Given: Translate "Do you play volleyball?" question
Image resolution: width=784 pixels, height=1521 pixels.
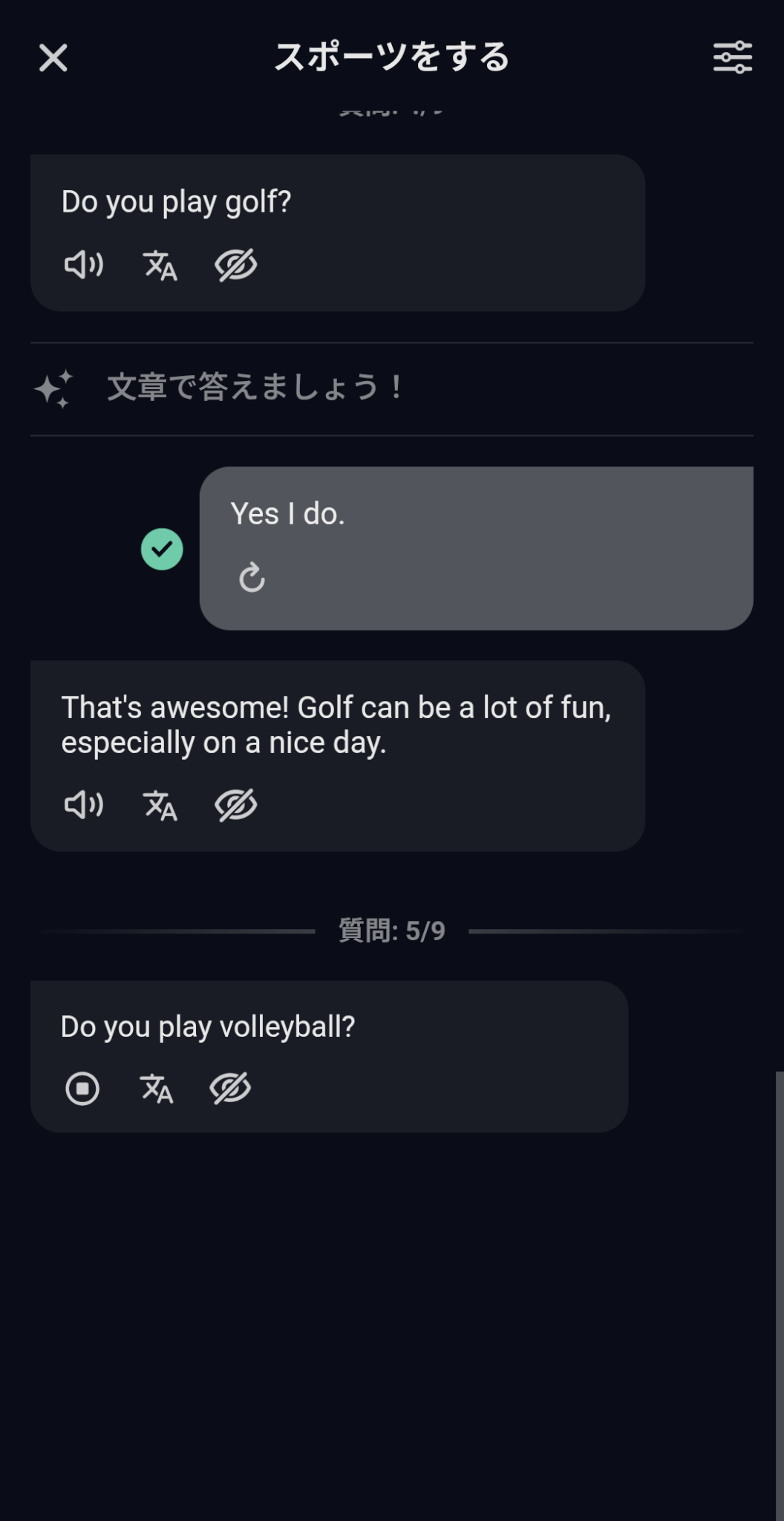Looking at the screenshot, I should [157, 1089].
